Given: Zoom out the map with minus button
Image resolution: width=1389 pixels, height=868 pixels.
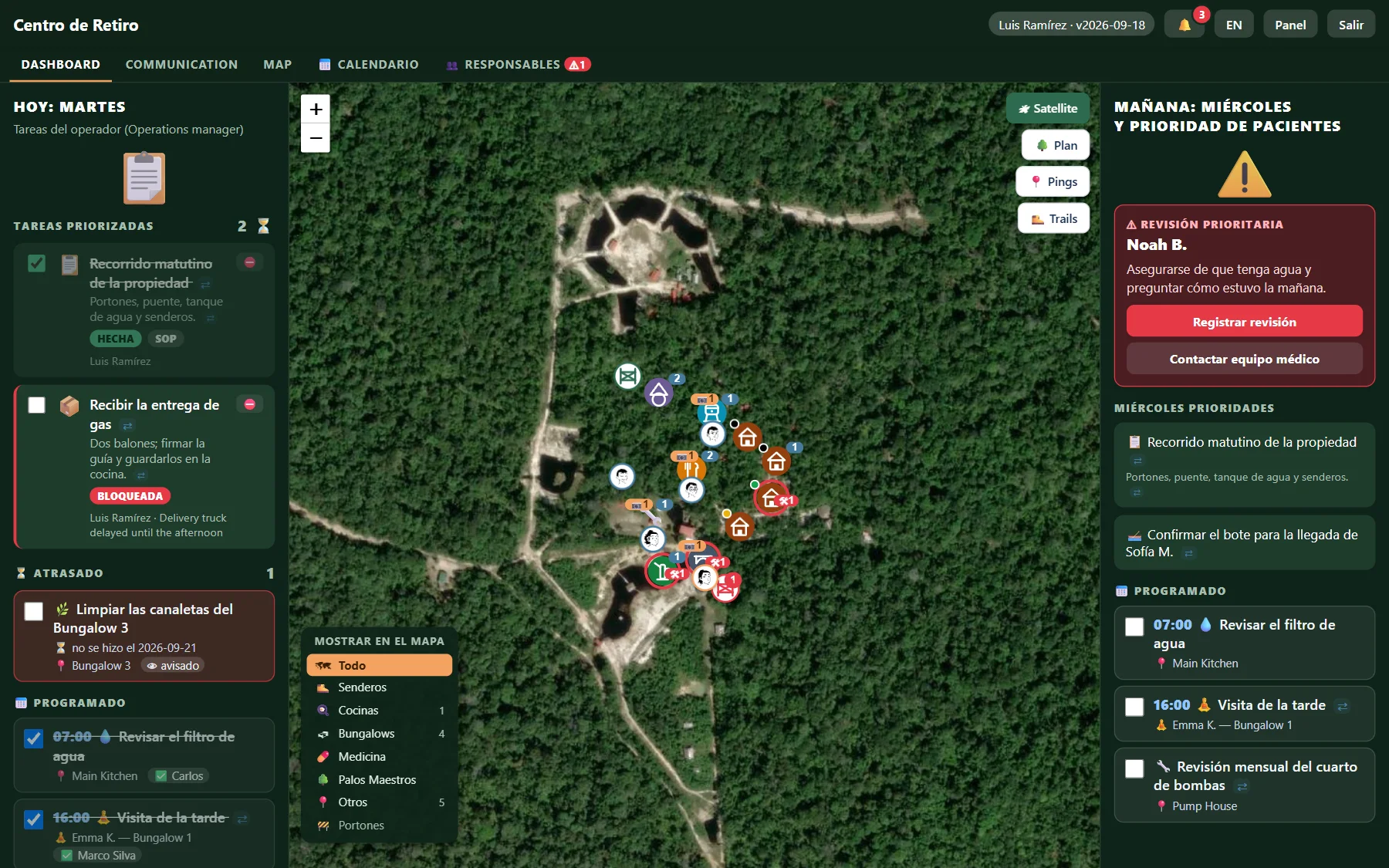Looking at the screenshot, I should [316, 138].
